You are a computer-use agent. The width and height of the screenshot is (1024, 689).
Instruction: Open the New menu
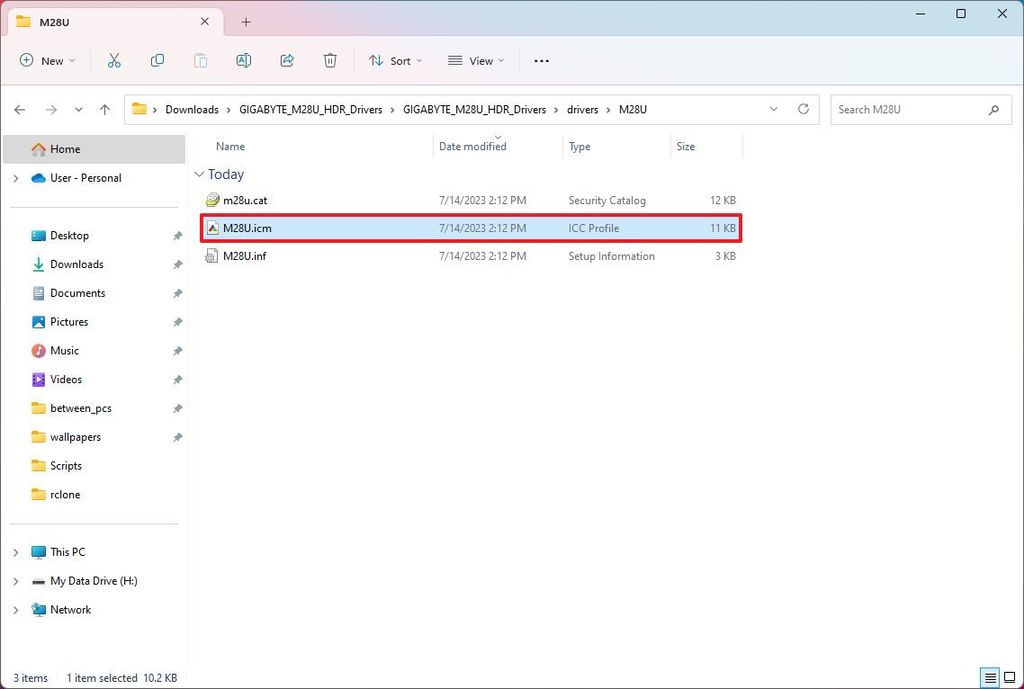click(x=46, y=61)
